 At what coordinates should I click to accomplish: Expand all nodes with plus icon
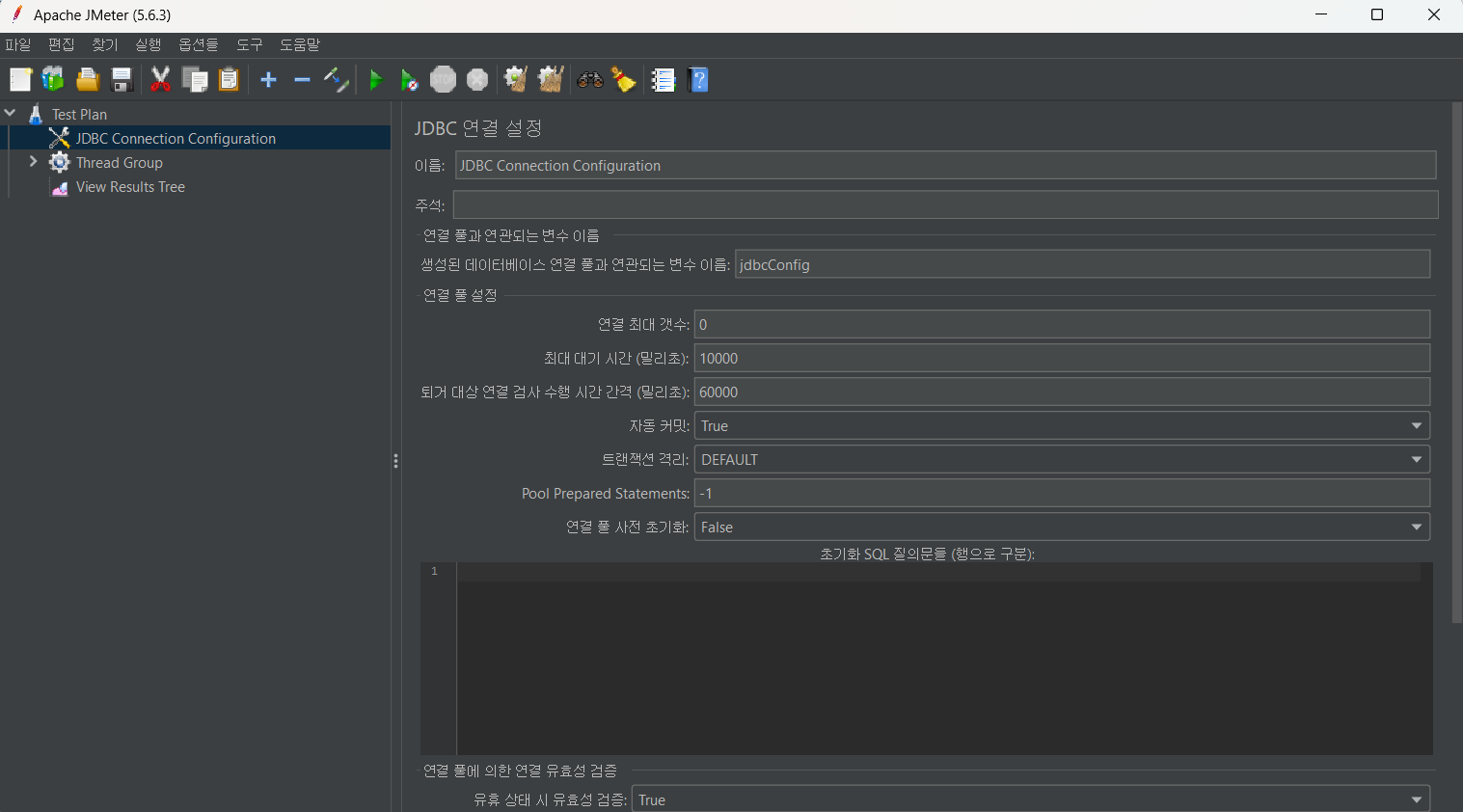coord(268,80)
